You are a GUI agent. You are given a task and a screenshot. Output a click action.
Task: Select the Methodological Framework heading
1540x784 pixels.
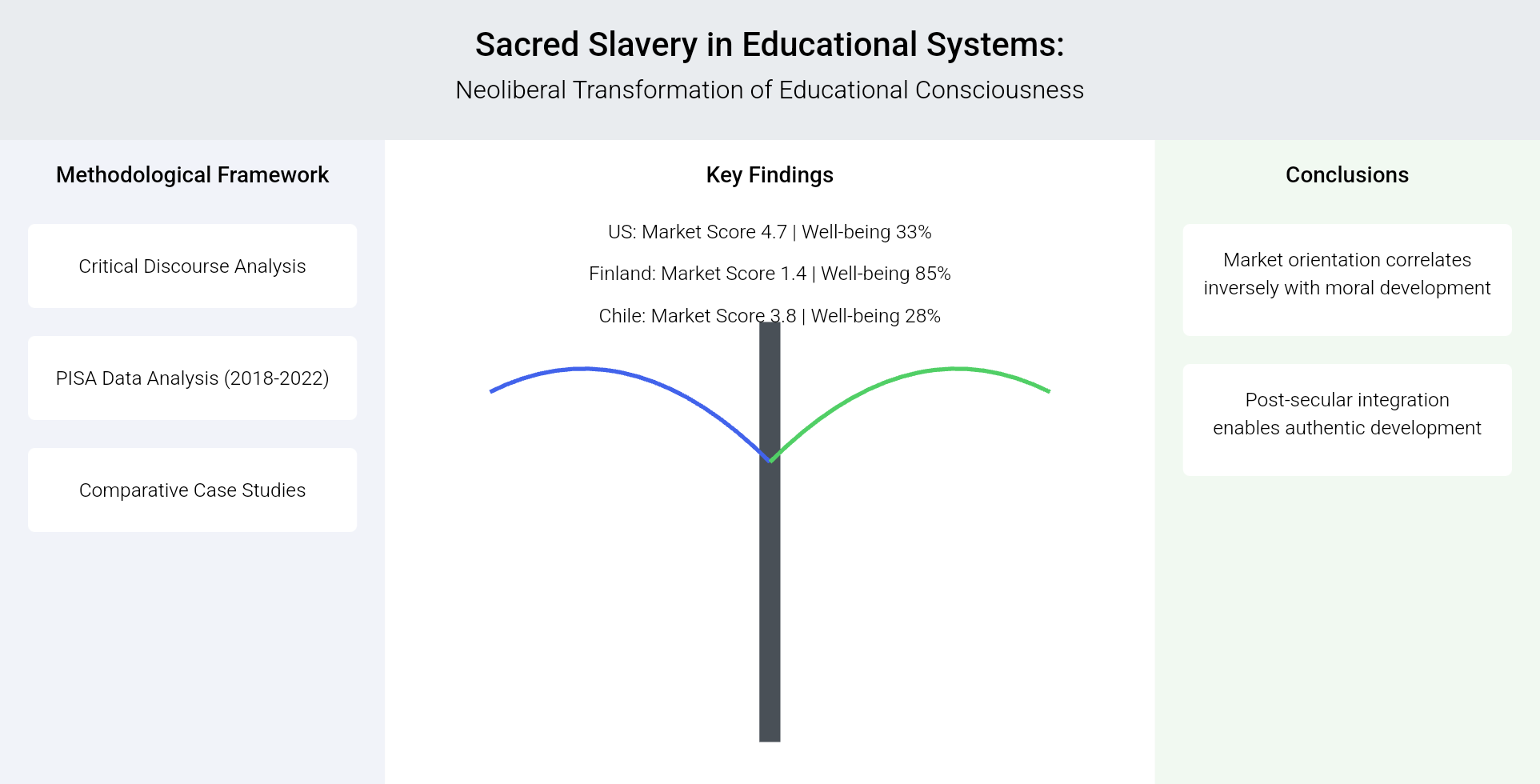pos(192,174)
